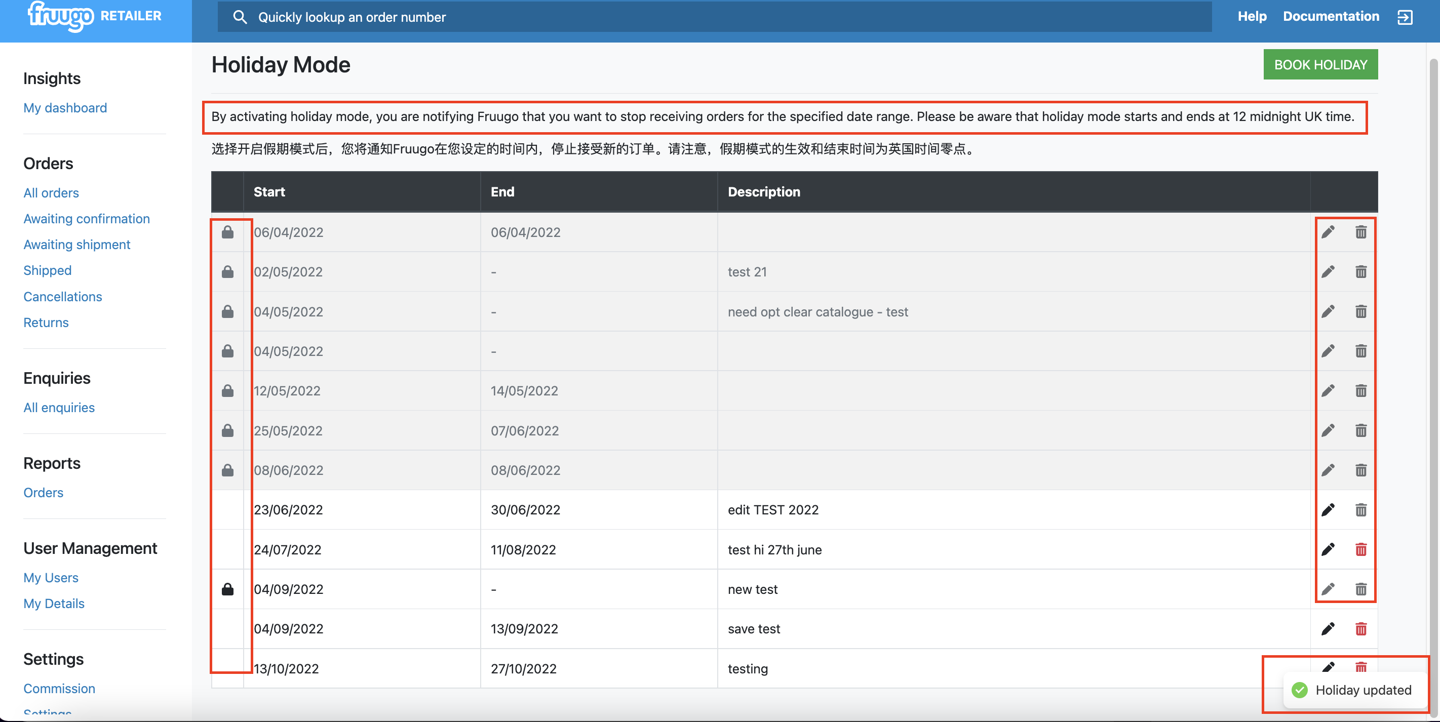The width and height of the screenshot is (1440, 722).
Task: Delete the 'test hi 27th june' holiday
Action: pos(1361,549)
